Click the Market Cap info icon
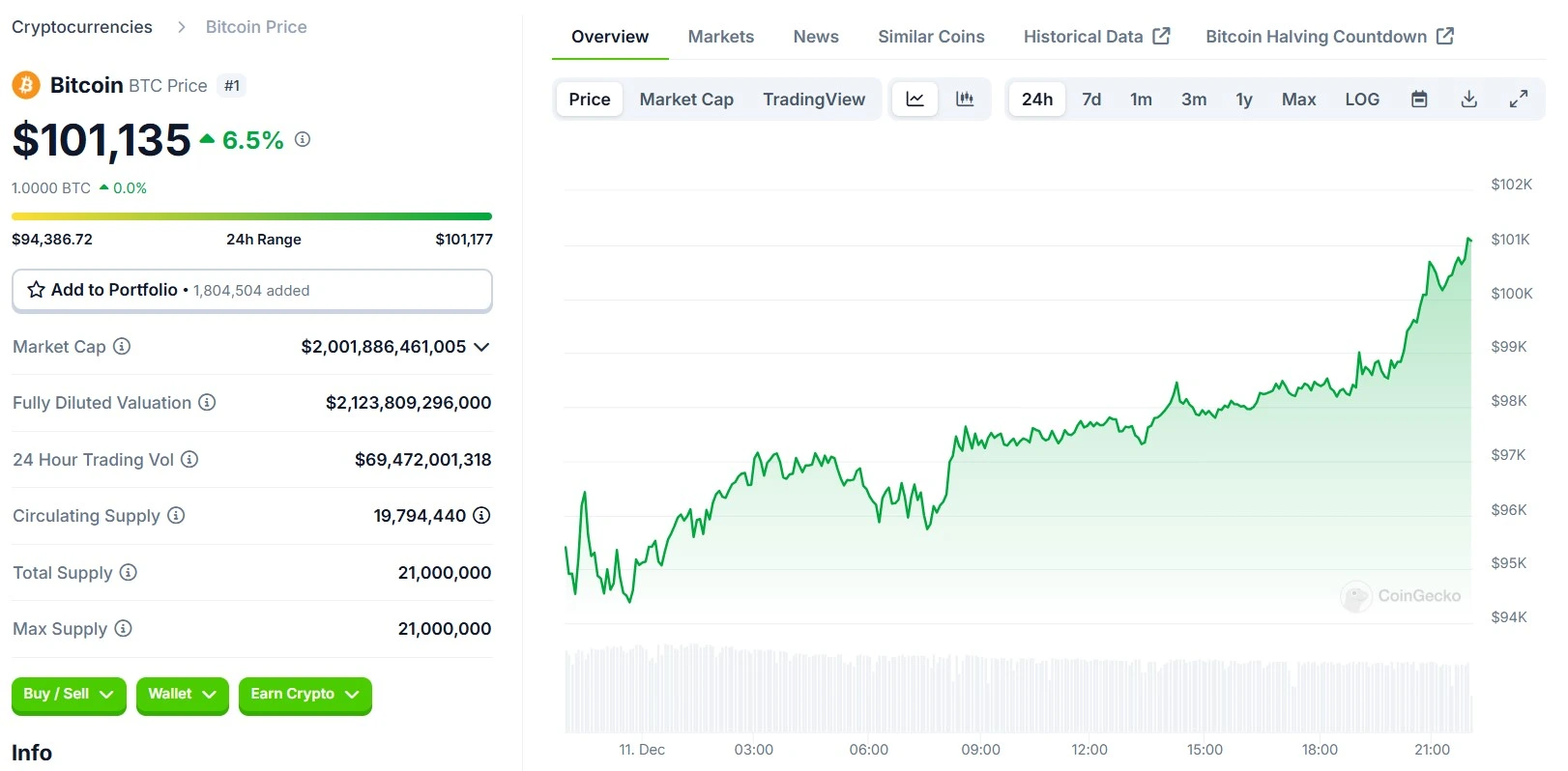The width and height of the screenshot is (1568, 771). [x=122, y=346]
